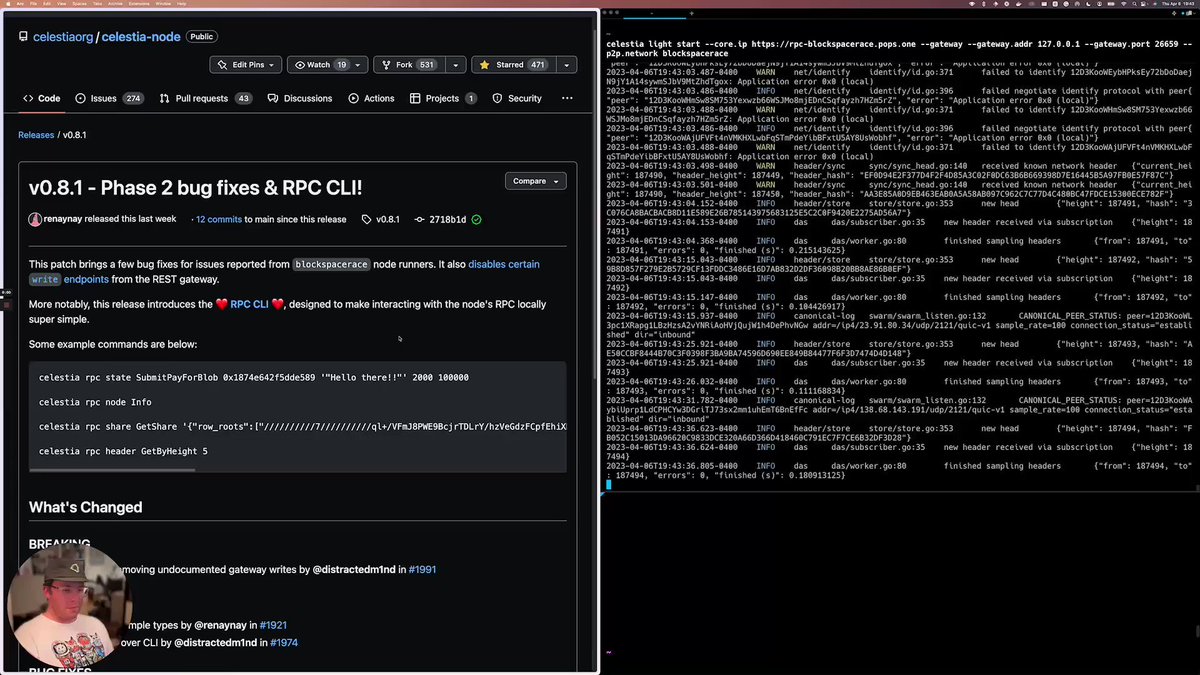
Task: Click the Fork icon on the Fork button
Action: point(386,64)
